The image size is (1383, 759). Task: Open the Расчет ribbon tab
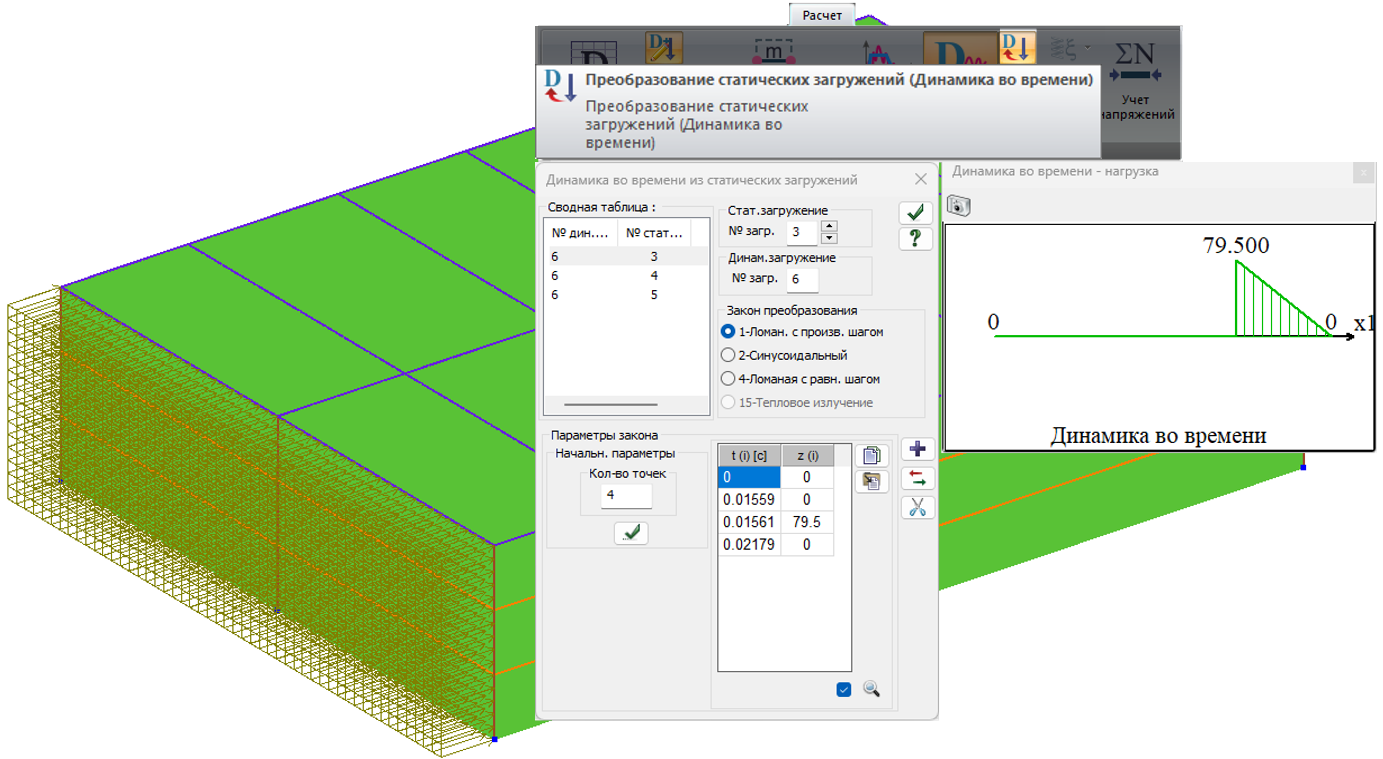tap(823, 14)
